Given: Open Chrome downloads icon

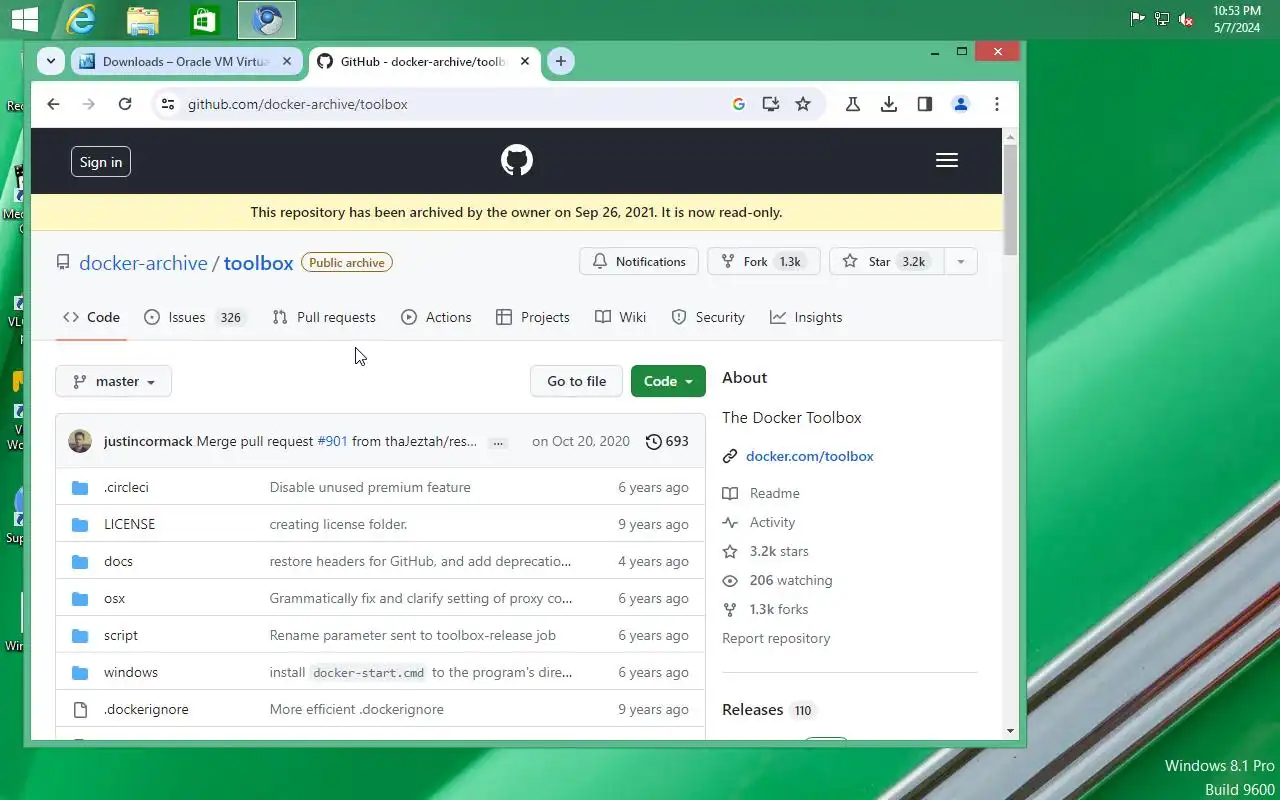Looking at the screenshot, I should 889,104.
